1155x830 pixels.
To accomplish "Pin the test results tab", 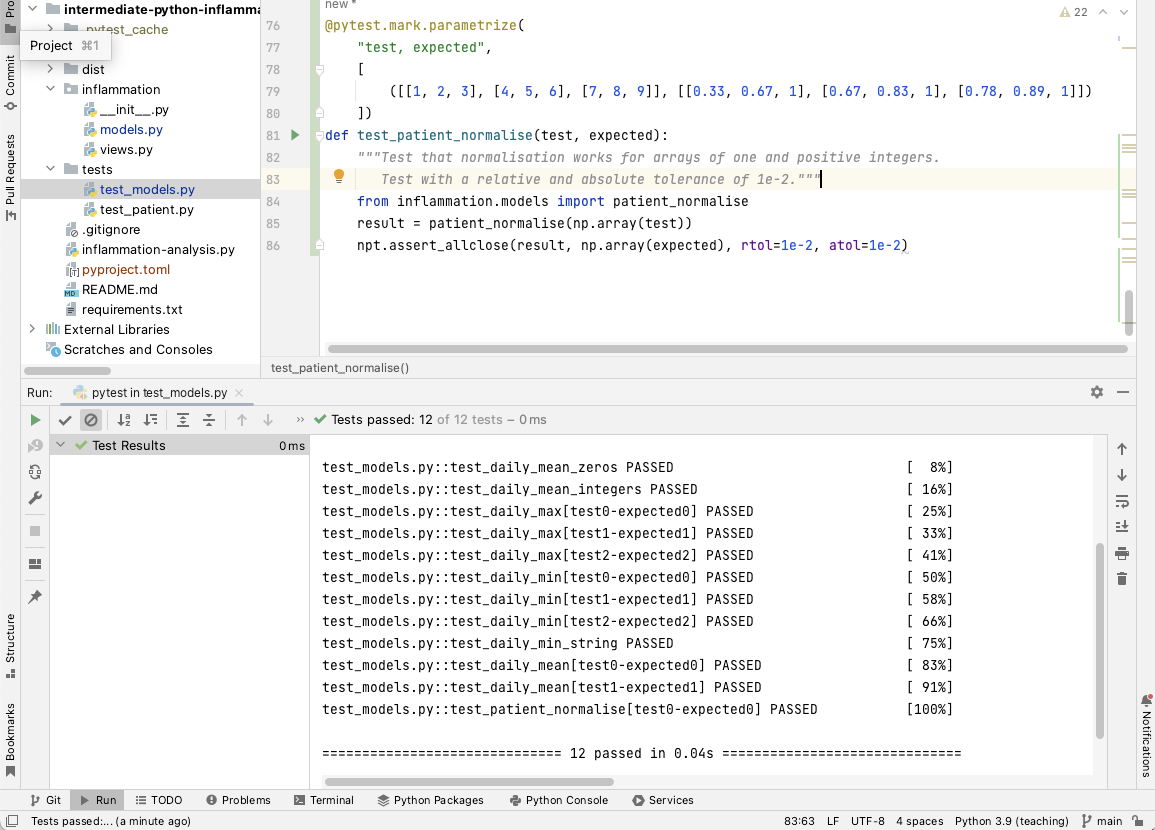I will (35, 590).
